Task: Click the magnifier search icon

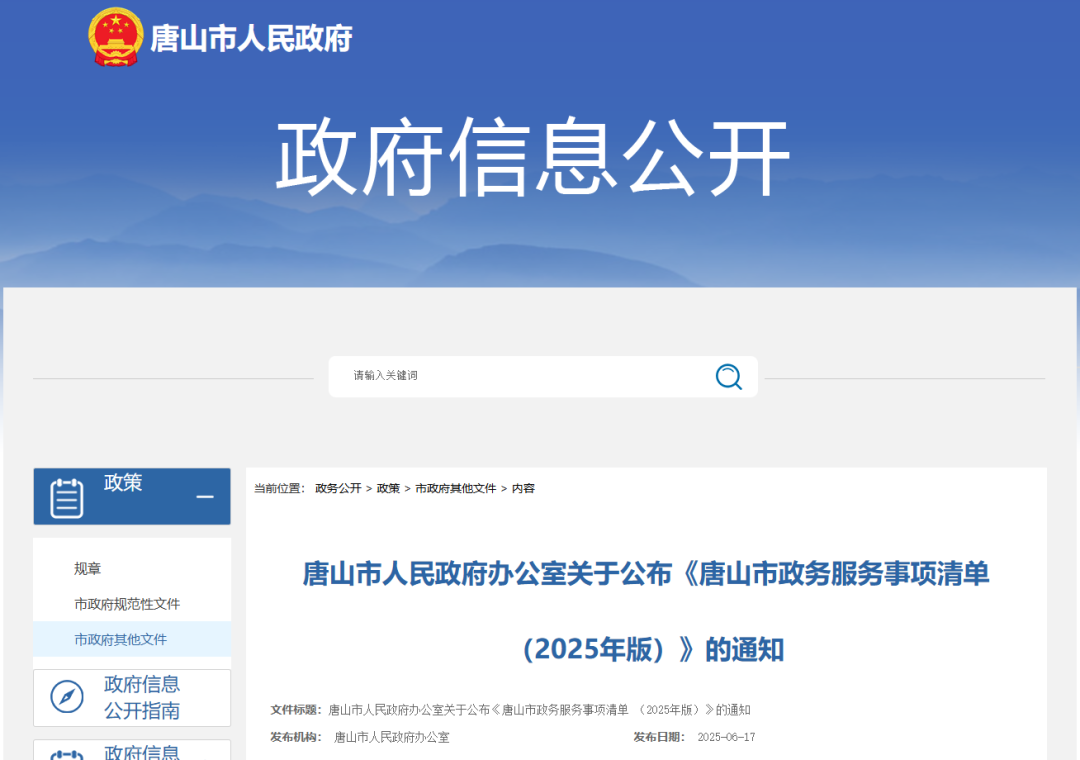Action: click(x=729, y=377)
